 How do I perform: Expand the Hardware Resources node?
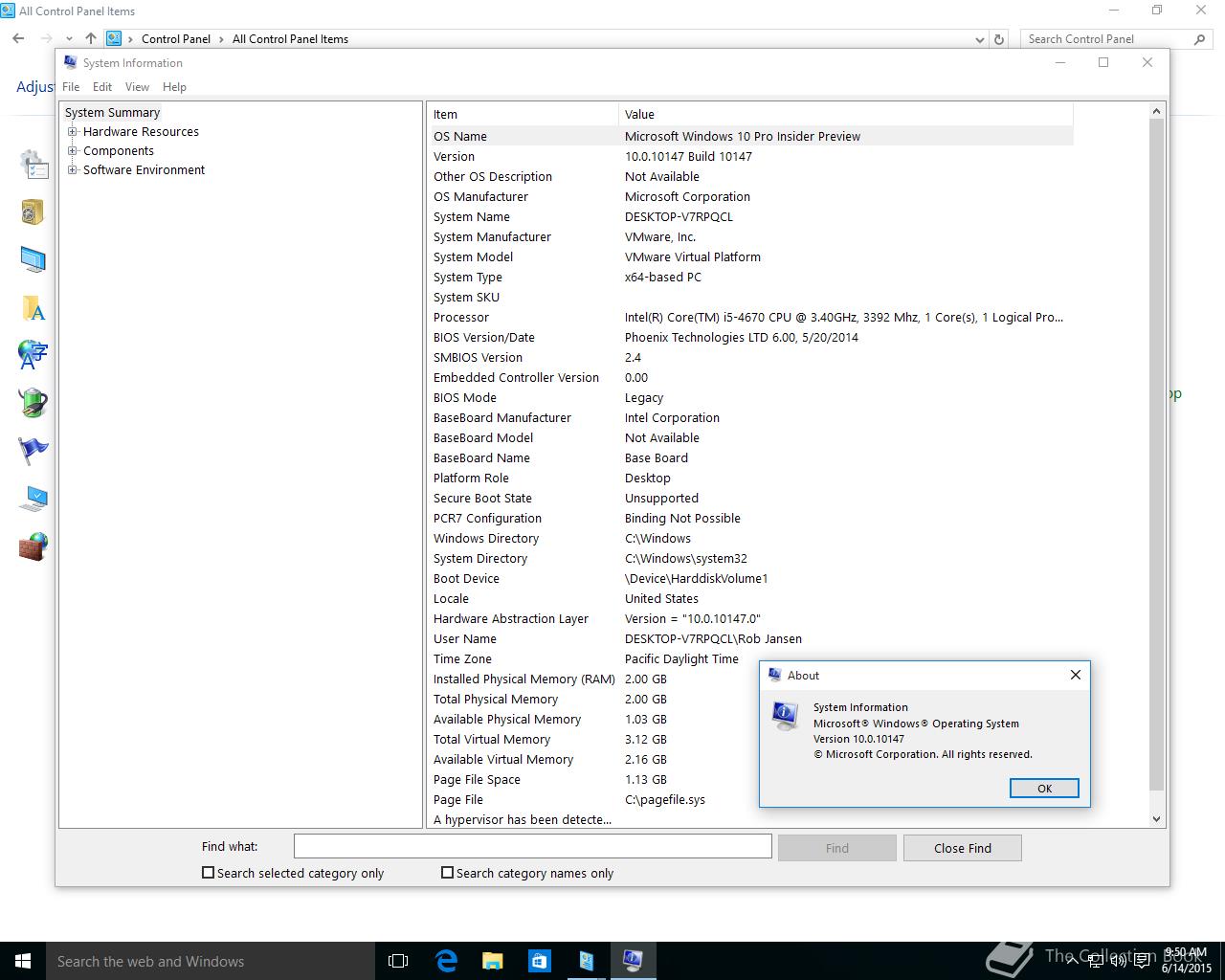pos(73,132)
